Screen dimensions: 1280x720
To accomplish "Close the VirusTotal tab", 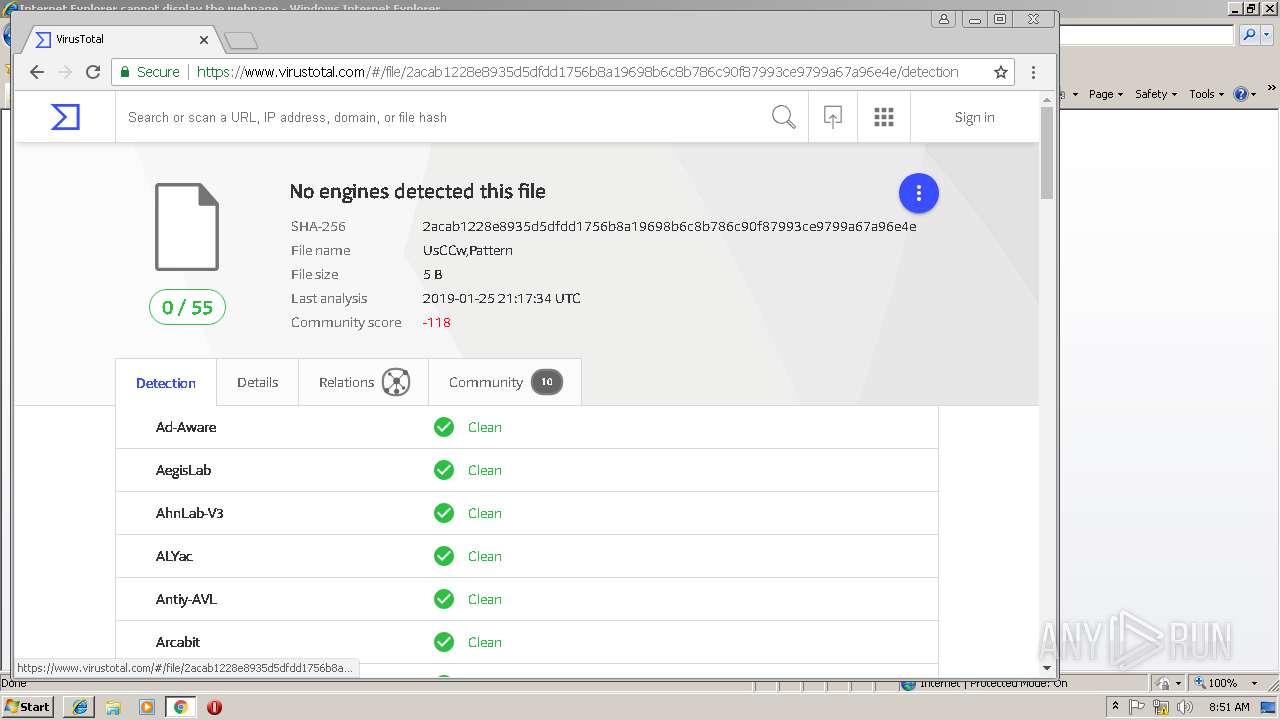I will coord(204,40).
